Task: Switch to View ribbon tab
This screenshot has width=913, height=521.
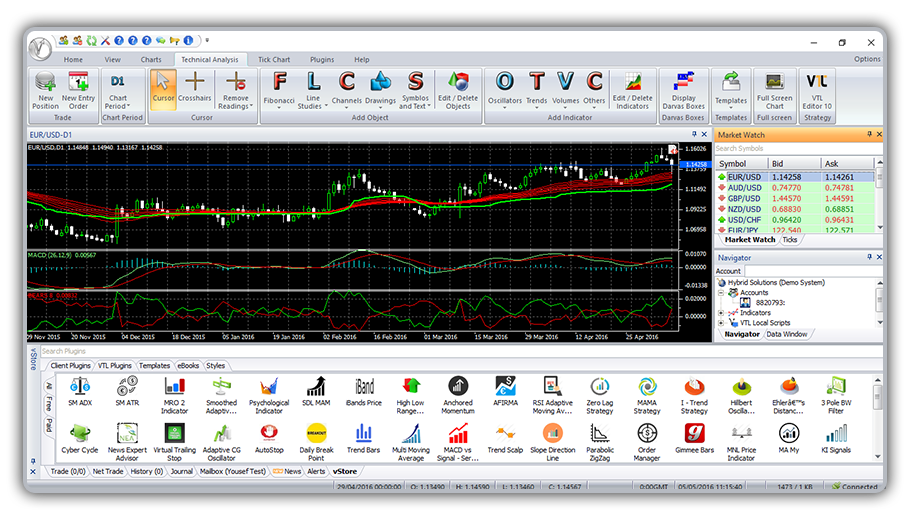Action: 112,59
